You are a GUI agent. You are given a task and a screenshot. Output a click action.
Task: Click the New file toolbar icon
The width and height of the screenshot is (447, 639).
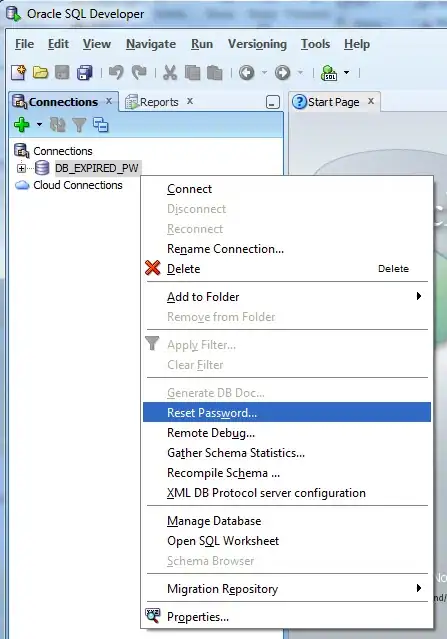click(18, 73)
